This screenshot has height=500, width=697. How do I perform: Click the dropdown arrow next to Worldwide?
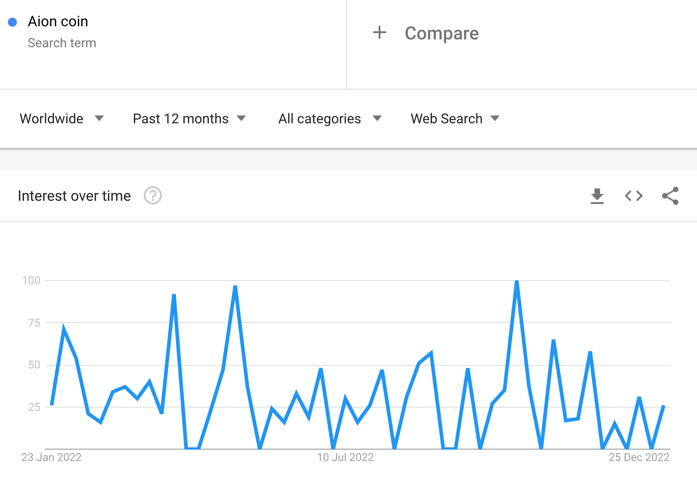click(x=99, y=118)
